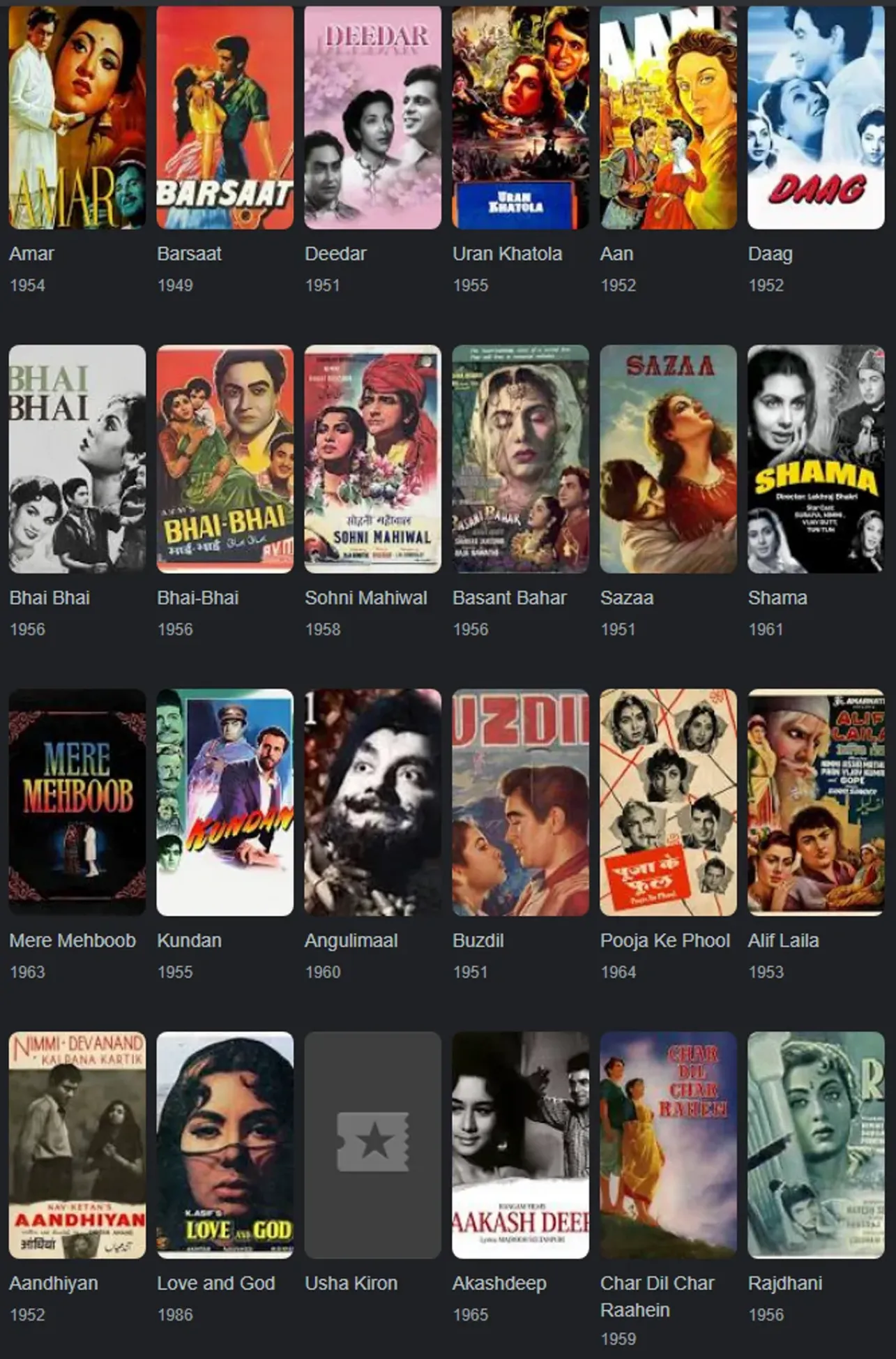
Task: Click the Love and God poster
Action: click(225, 1145)
